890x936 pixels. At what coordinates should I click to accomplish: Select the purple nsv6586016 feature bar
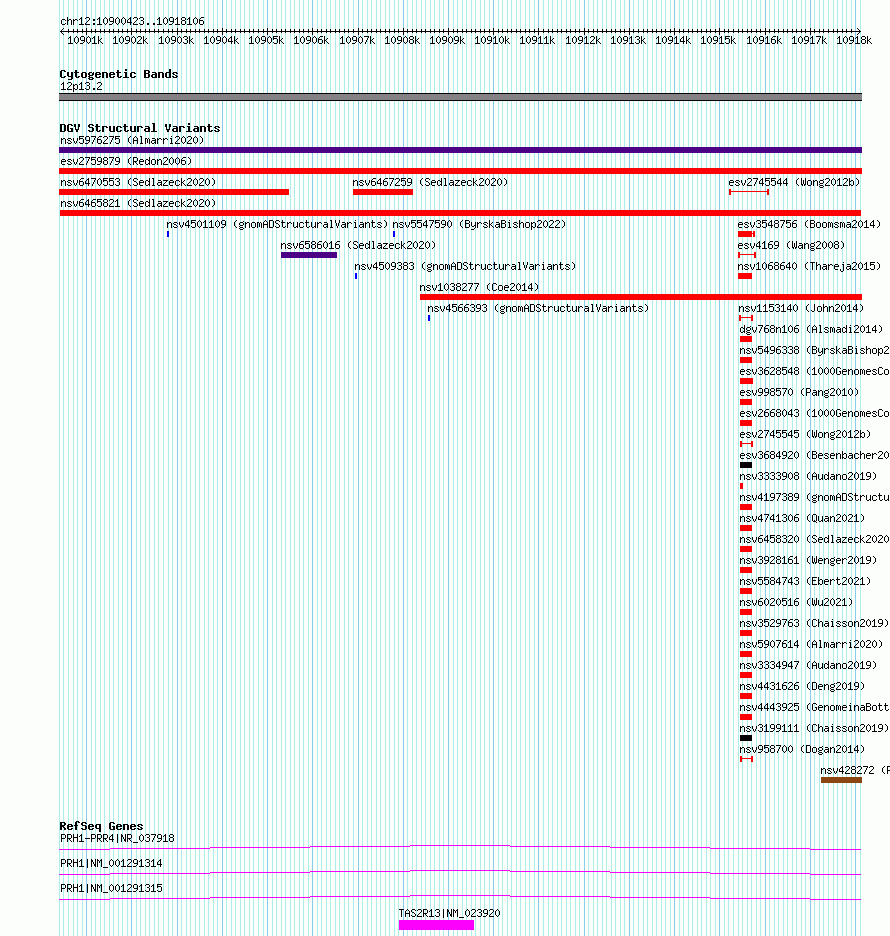coord(309,255)
